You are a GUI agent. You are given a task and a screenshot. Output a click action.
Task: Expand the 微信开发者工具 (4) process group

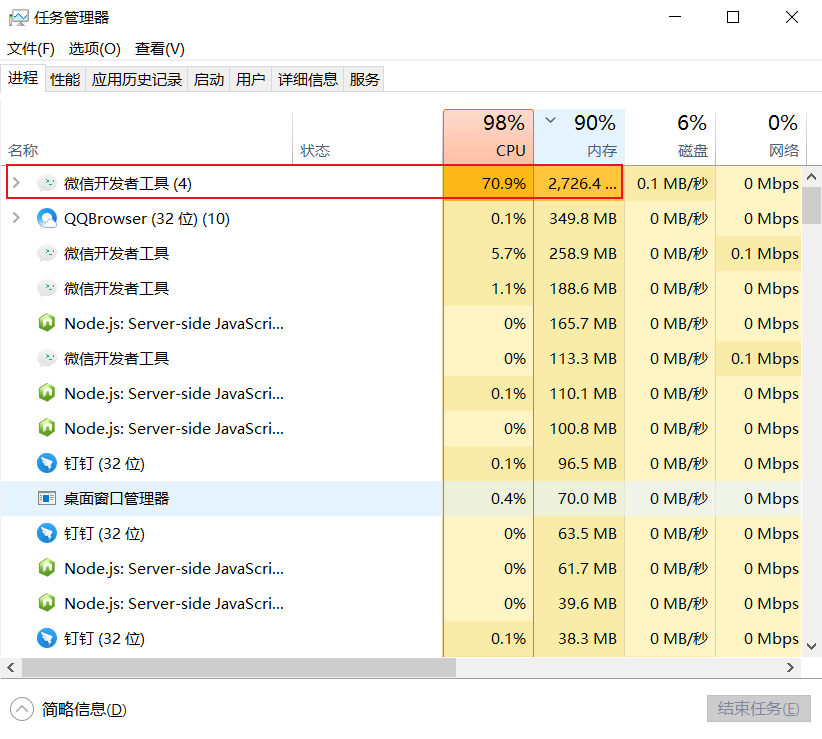coord(16,183)
